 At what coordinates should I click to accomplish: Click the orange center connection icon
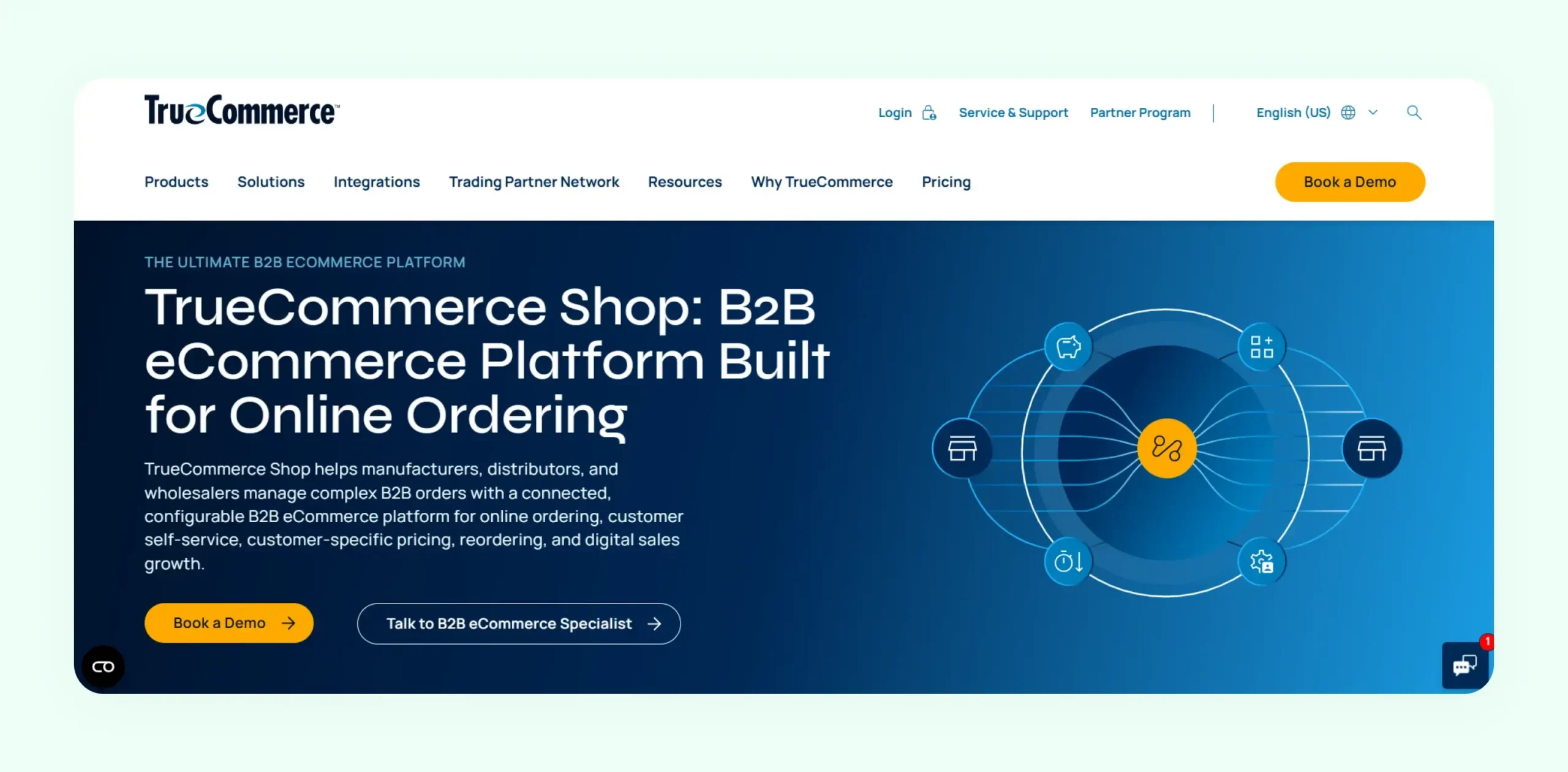tap(1167, 448)
